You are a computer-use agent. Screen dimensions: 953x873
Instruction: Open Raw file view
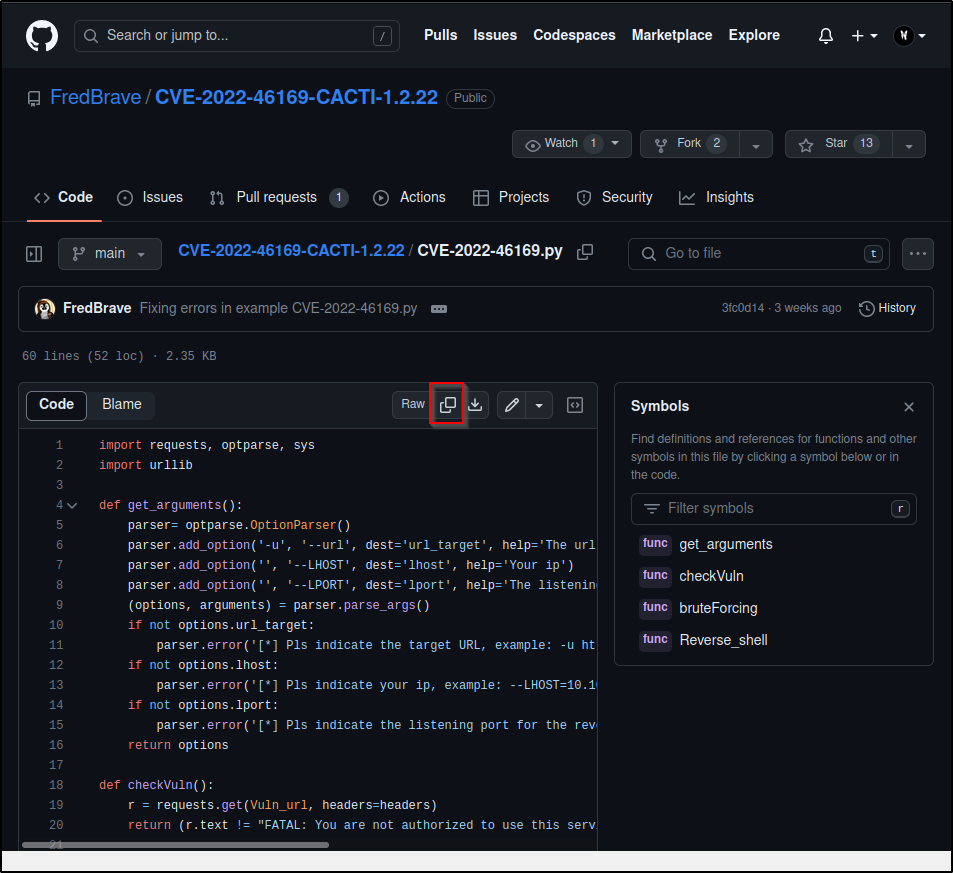point(413,405)
